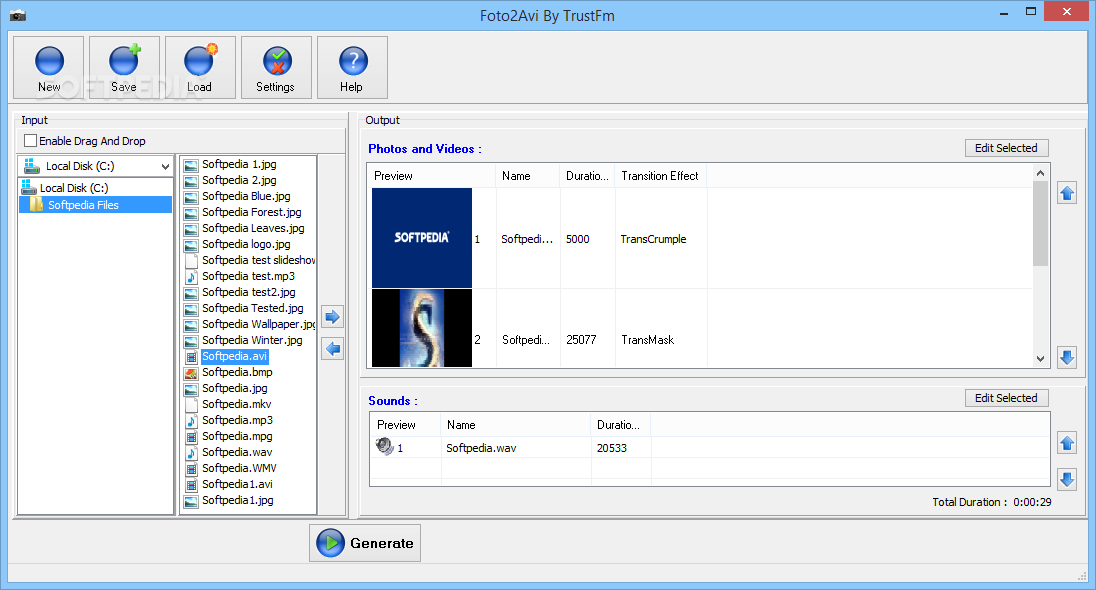The width and height of the screenshot is (1096, 590).
Task: Move photo down in Photos and Videos list
Action: coord(1067,357)
